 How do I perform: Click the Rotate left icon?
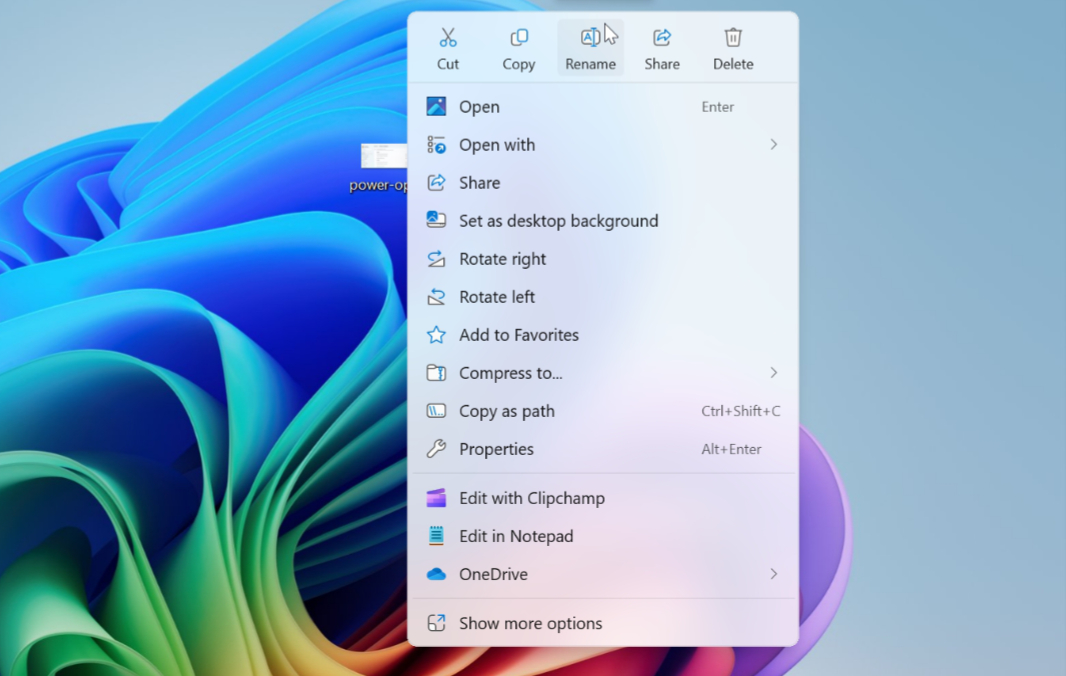(436, 297)
